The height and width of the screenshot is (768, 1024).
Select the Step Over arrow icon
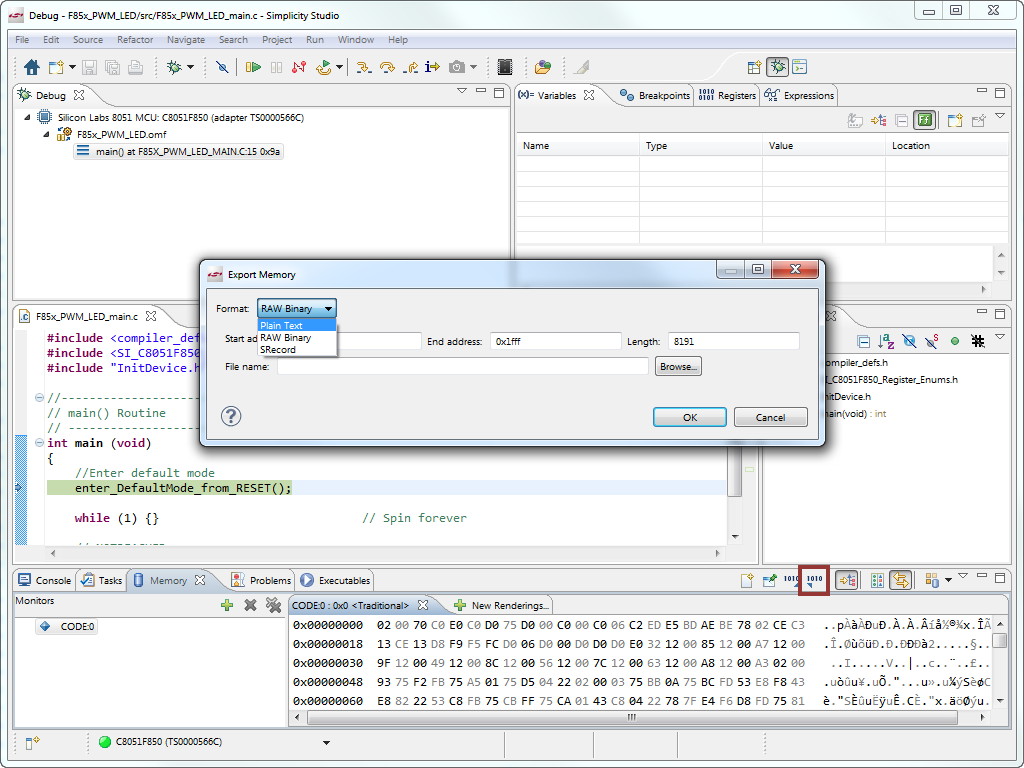tap(388, 66)
